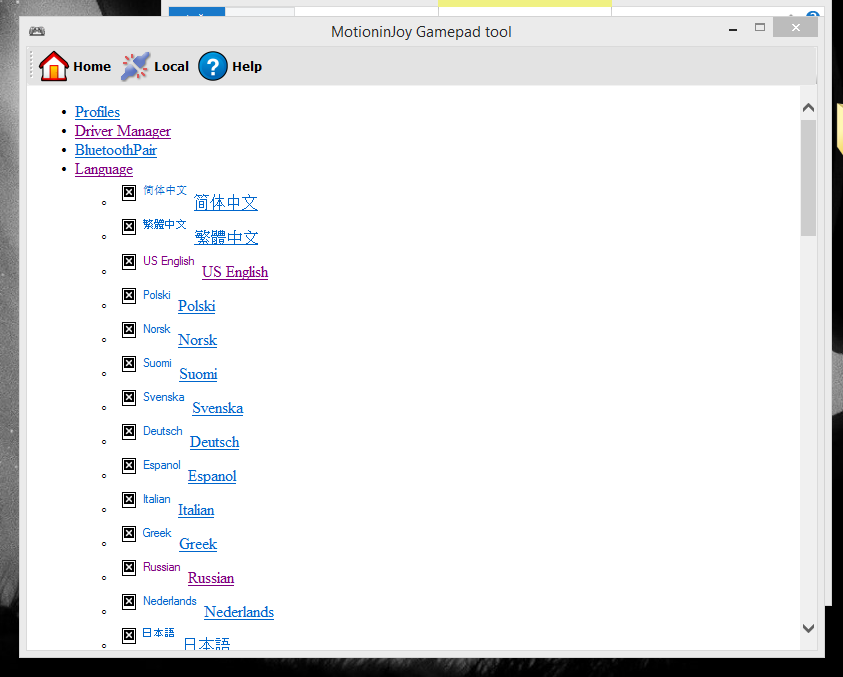Pick the Suomi language link

click(x=198, y=374)
